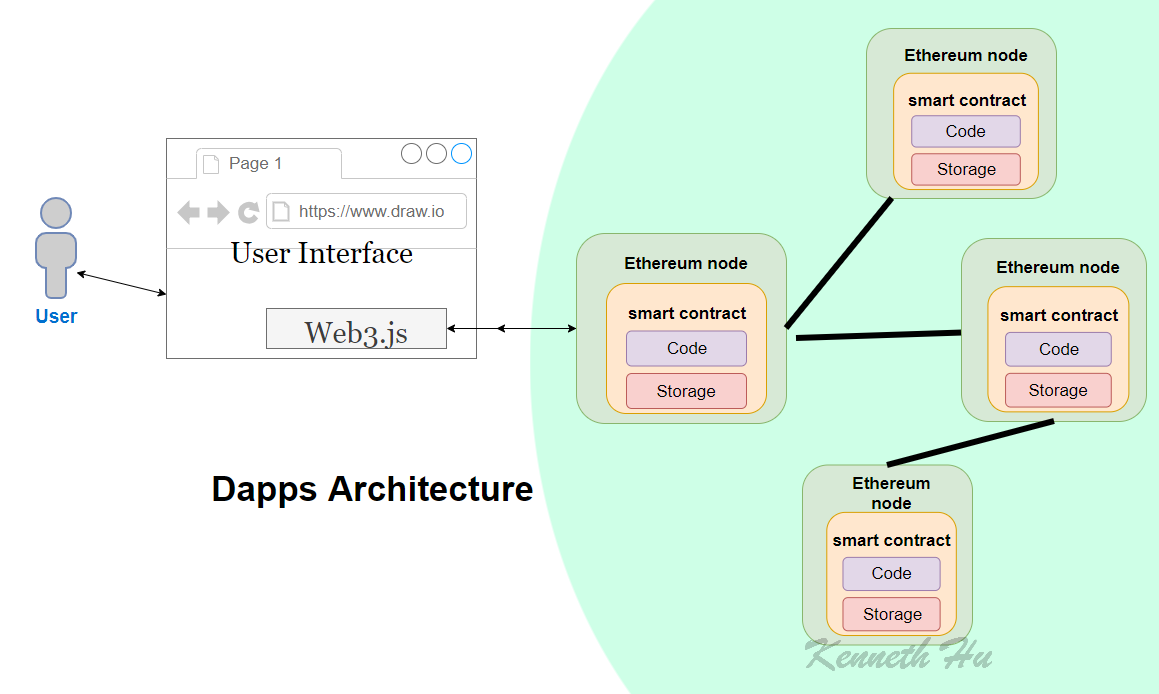Open the User Interface heading
The width and height of the screenshot is (1159, 694).
[321, 254]
